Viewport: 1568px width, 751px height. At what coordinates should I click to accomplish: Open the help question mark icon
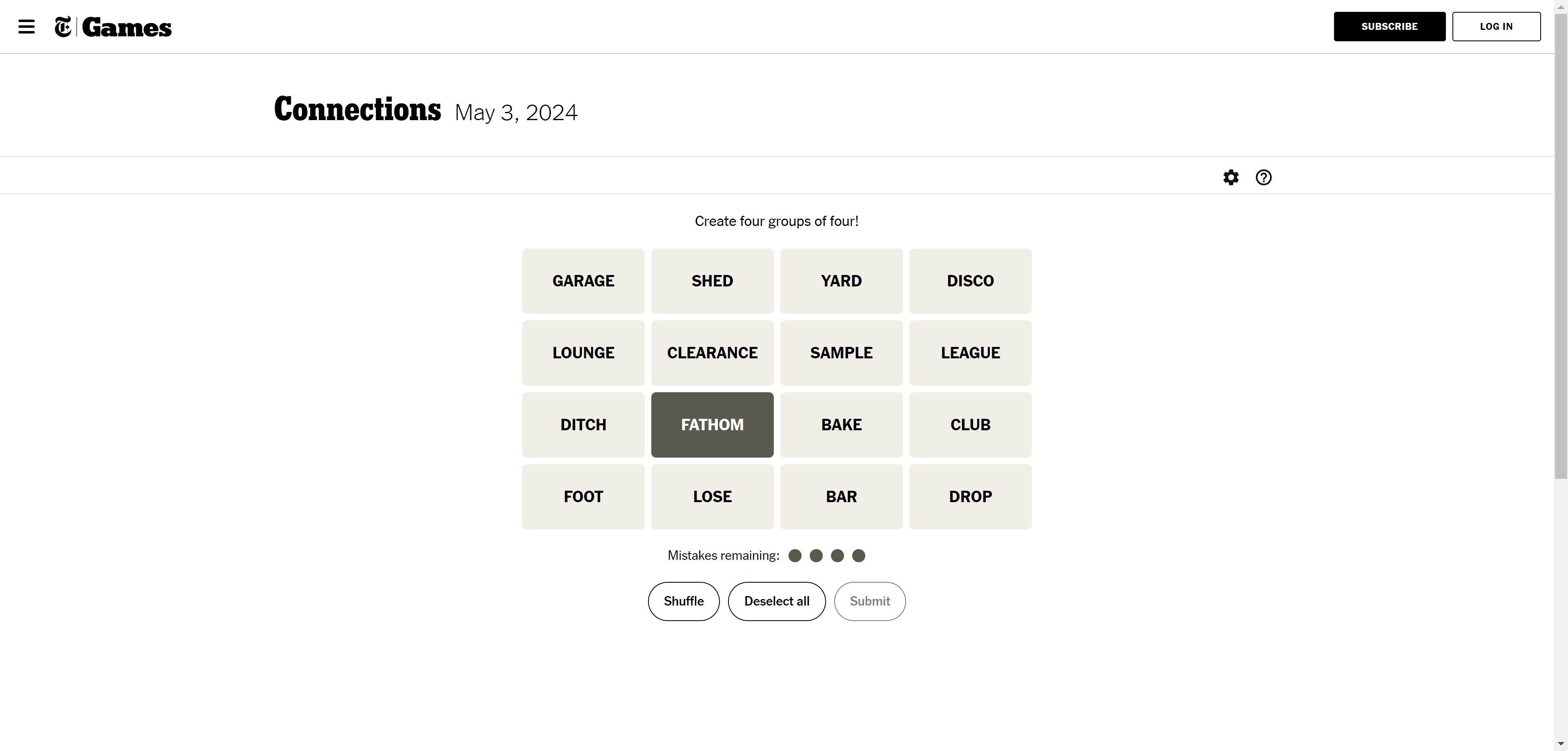point(1263,177)
